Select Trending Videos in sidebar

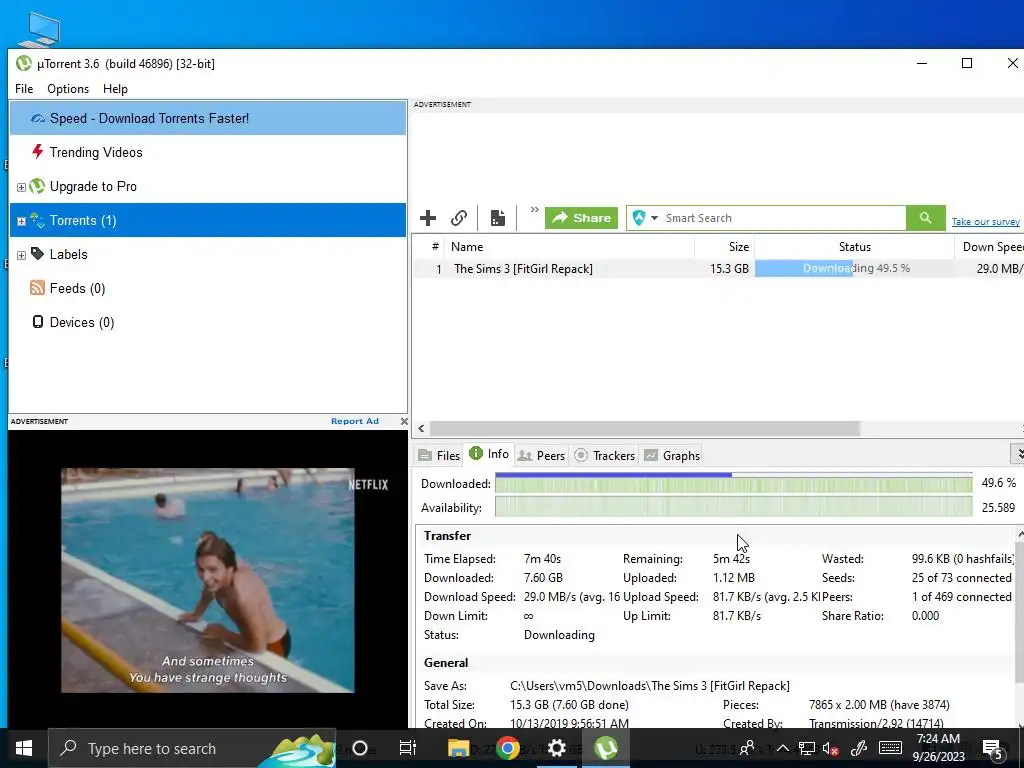tap(208, 152)
